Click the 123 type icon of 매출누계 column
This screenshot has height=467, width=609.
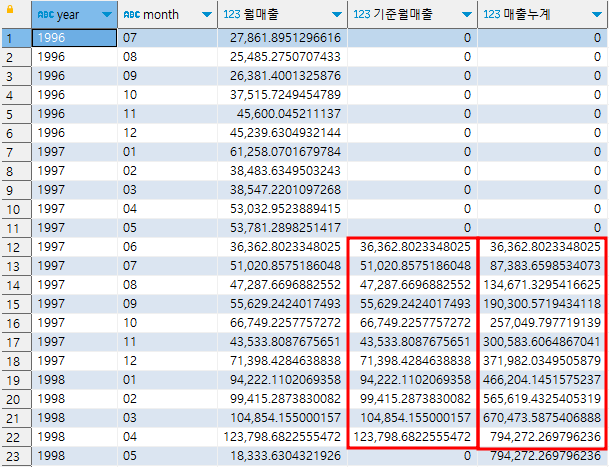click(492, 15)
